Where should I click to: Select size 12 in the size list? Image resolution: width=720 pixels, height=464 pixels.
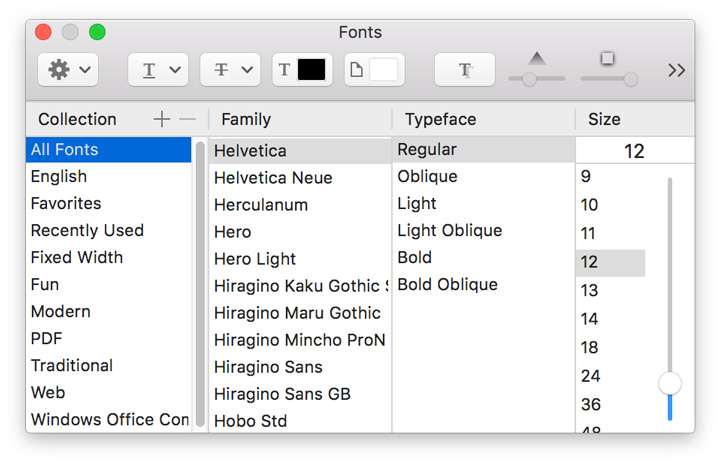point(611,262)
